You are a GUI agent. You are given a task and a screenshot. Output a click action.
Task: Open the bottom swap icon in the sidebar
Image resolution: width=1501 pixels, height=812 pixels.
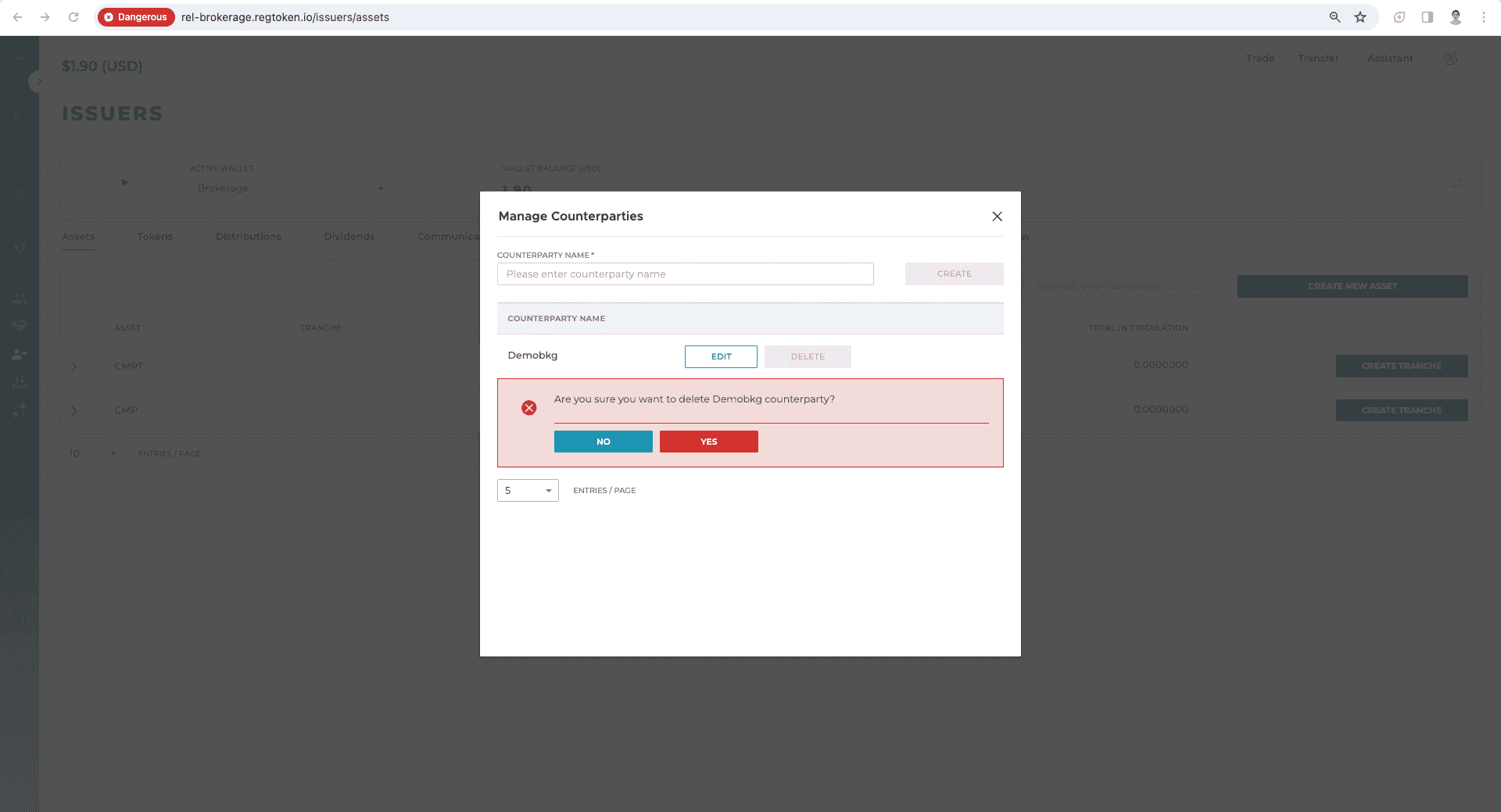(x=20, y=410)
